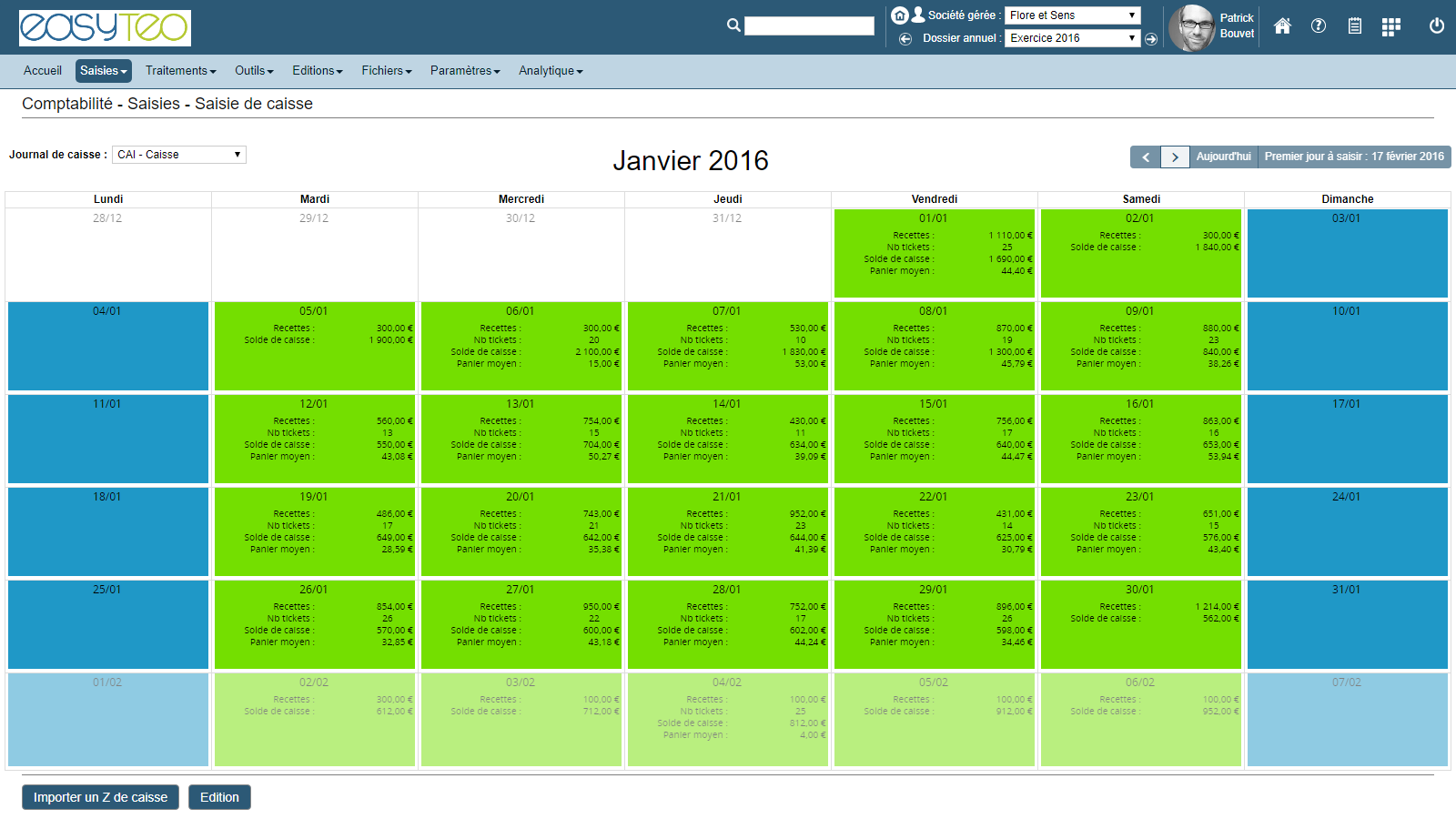
Task: Click the Importer un Z de caisse button
Action: click(x=100, y=797)
